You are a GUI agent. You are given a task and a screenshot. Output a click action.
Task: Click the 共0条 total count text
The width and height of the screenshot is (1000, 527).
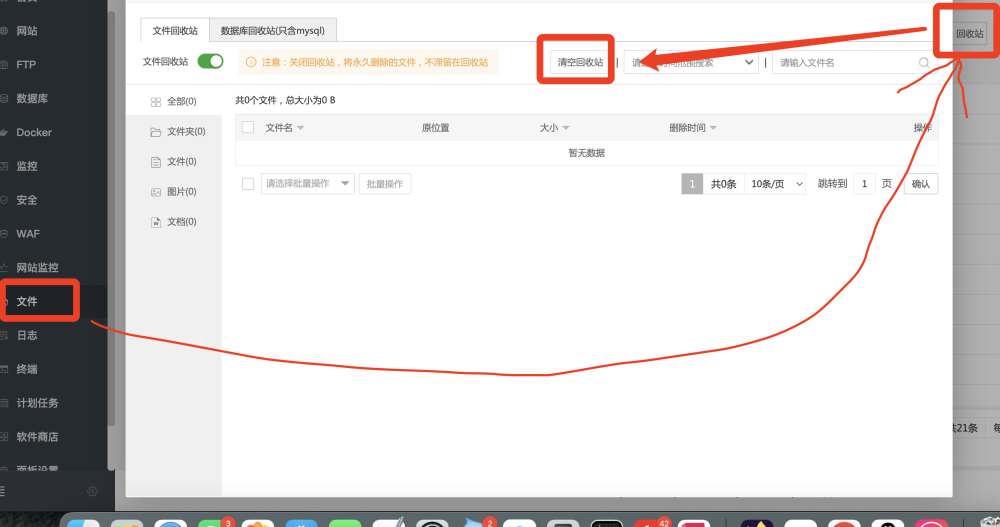click(723, 184)
